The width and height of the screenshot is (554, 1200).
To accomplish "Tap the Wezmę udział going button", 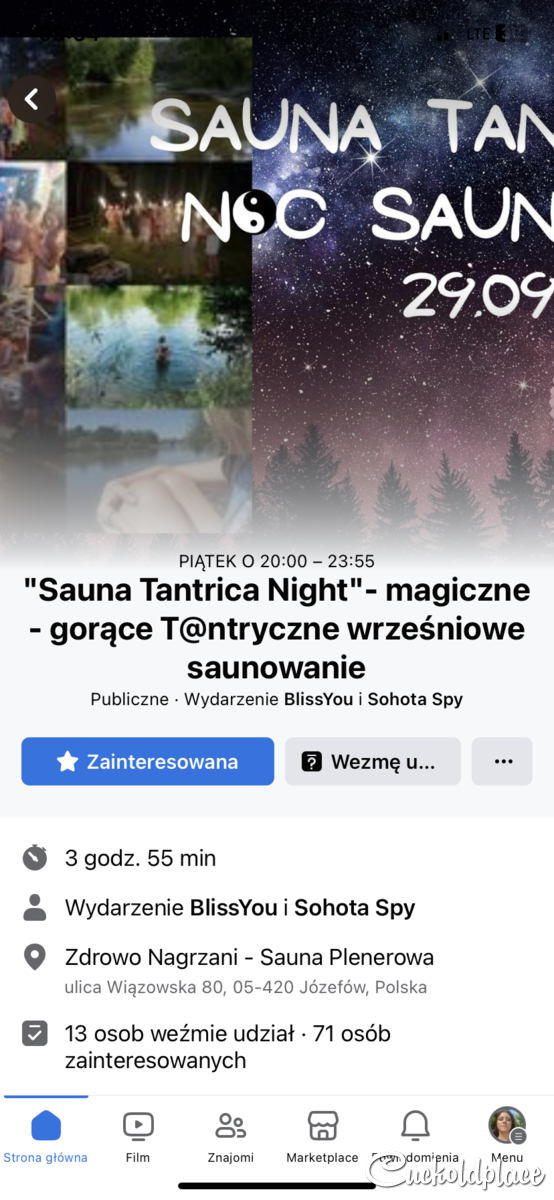I will pos(373,761).
